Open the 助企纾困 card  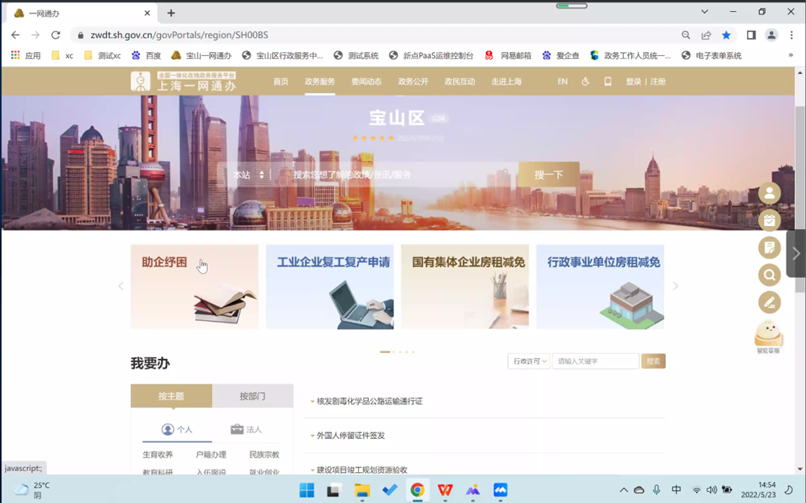[x=194, y=287]
